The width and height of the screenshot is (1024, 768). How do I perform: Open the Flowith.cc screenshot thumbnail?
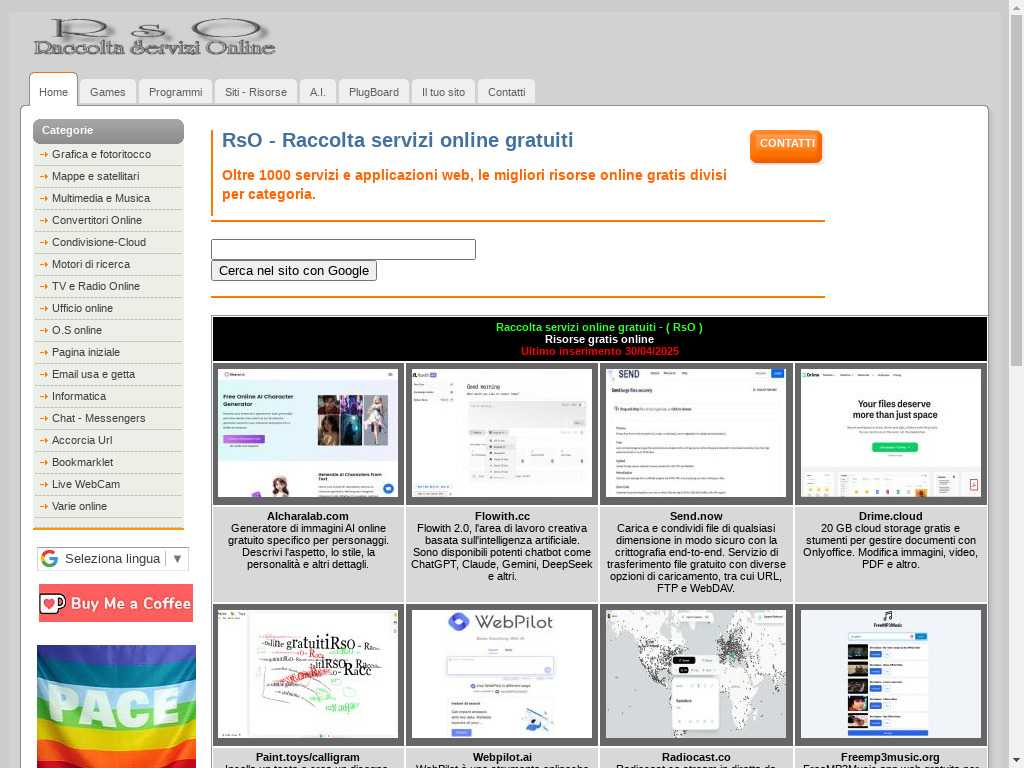coord(502,433)
